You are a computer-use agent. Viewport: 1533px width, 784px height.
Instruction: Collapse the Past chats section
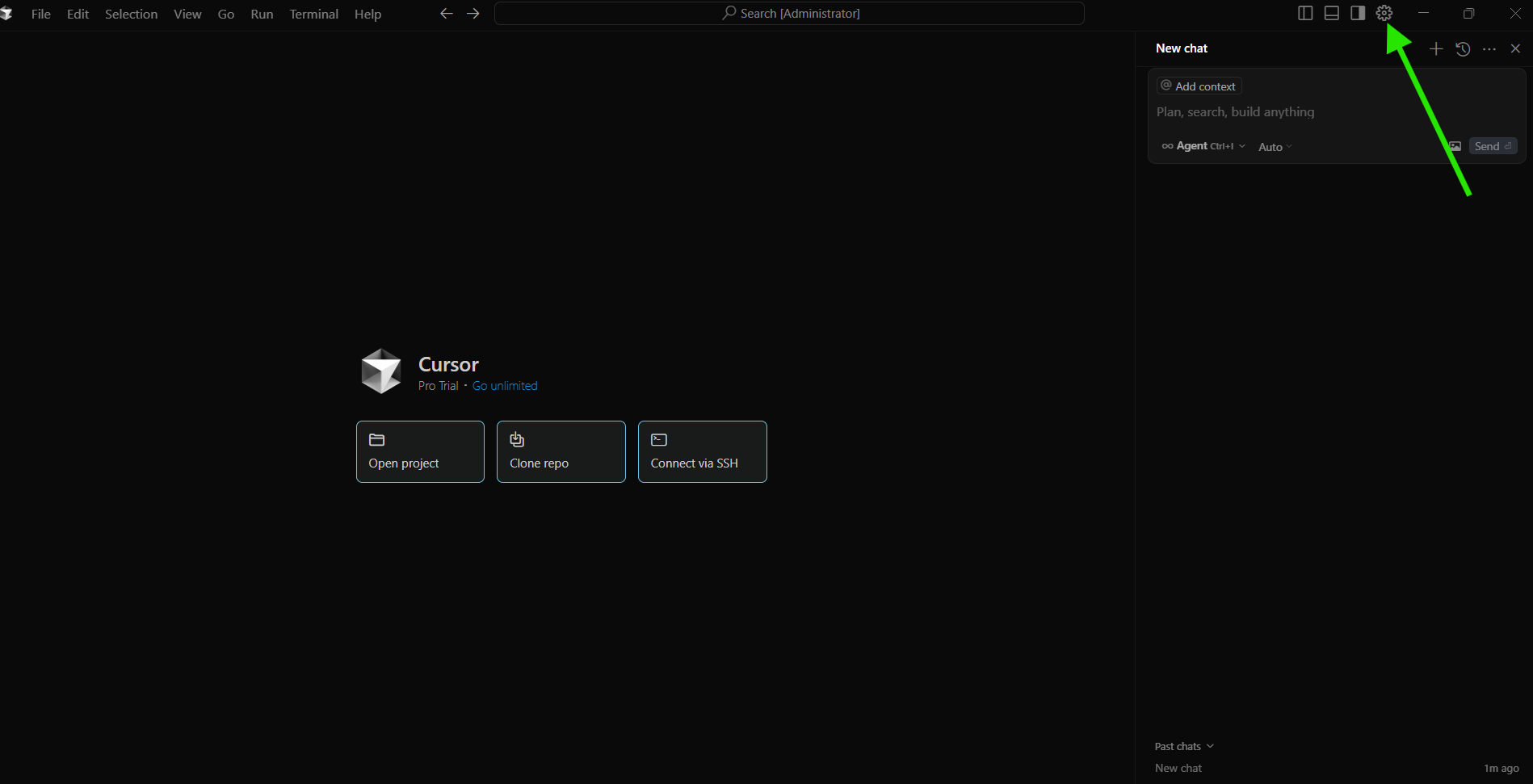pyautogui.click(x=1184, y=746)
